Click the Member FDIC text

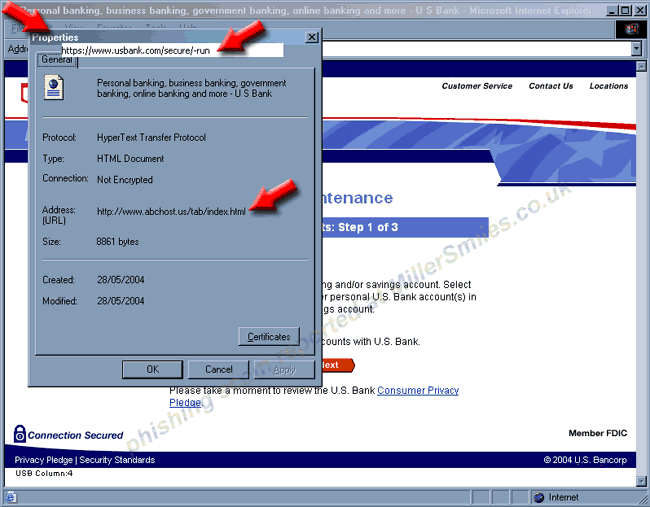pyautogui.click(x=598, y=433)
